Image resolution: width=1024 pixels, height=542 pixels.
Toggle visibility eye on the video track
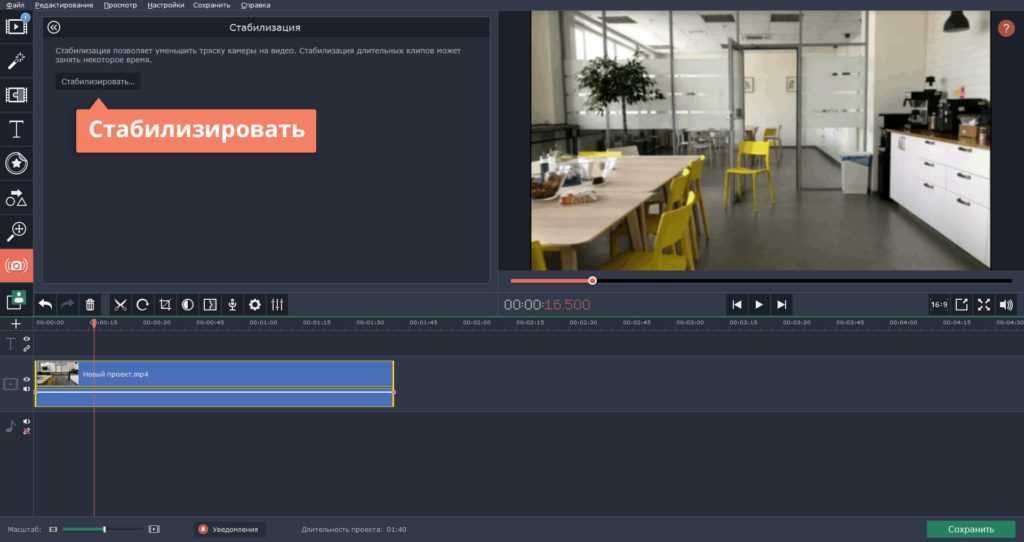pos(27,379)
